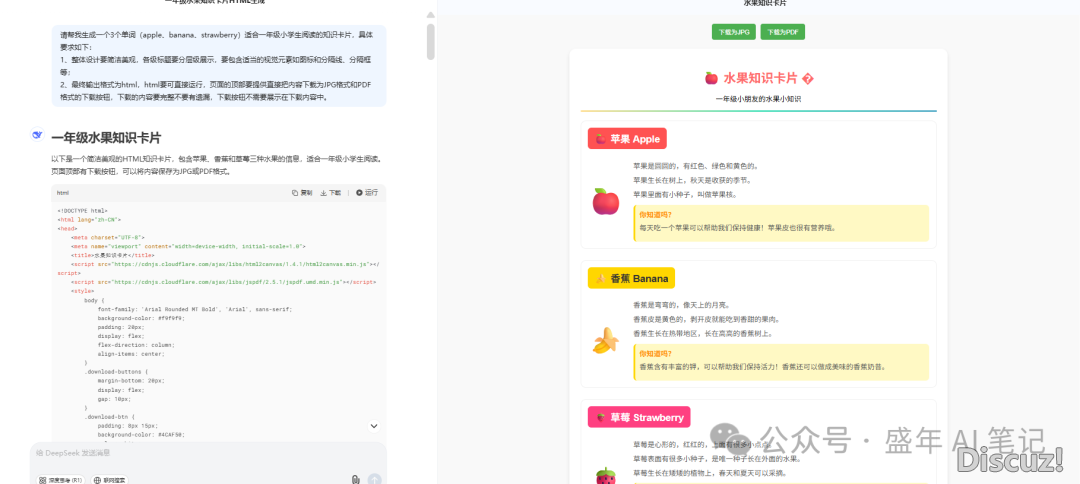Click the user prompt message bubble
1080x484 pixels.
(x=219, y=65)
